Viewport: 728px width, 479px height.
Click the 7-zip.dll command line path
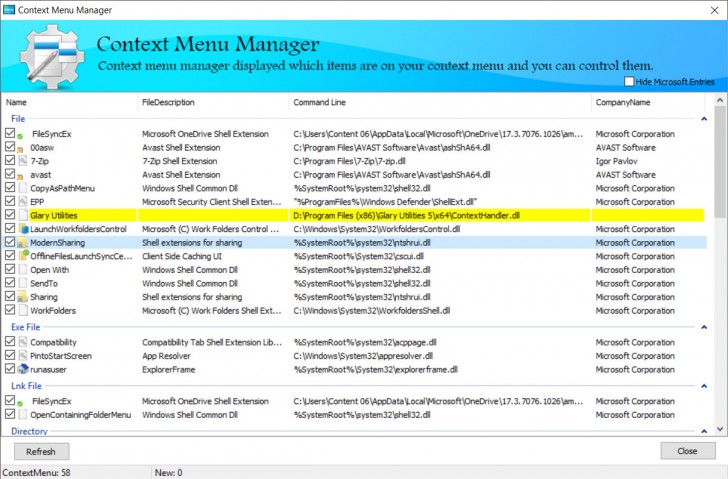350,161
